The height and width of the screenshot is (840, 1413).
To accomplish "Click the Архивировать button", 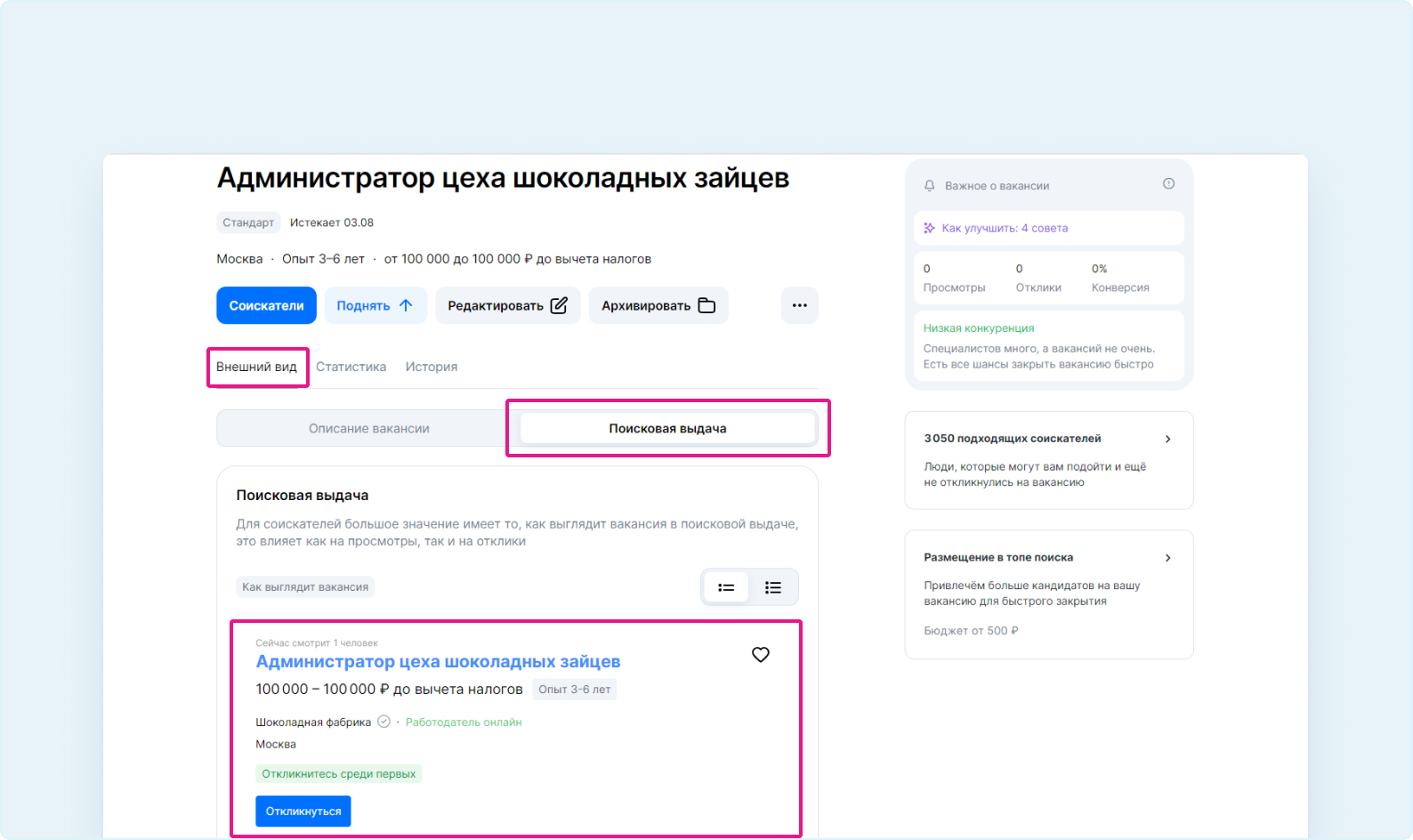I will 658,305.
